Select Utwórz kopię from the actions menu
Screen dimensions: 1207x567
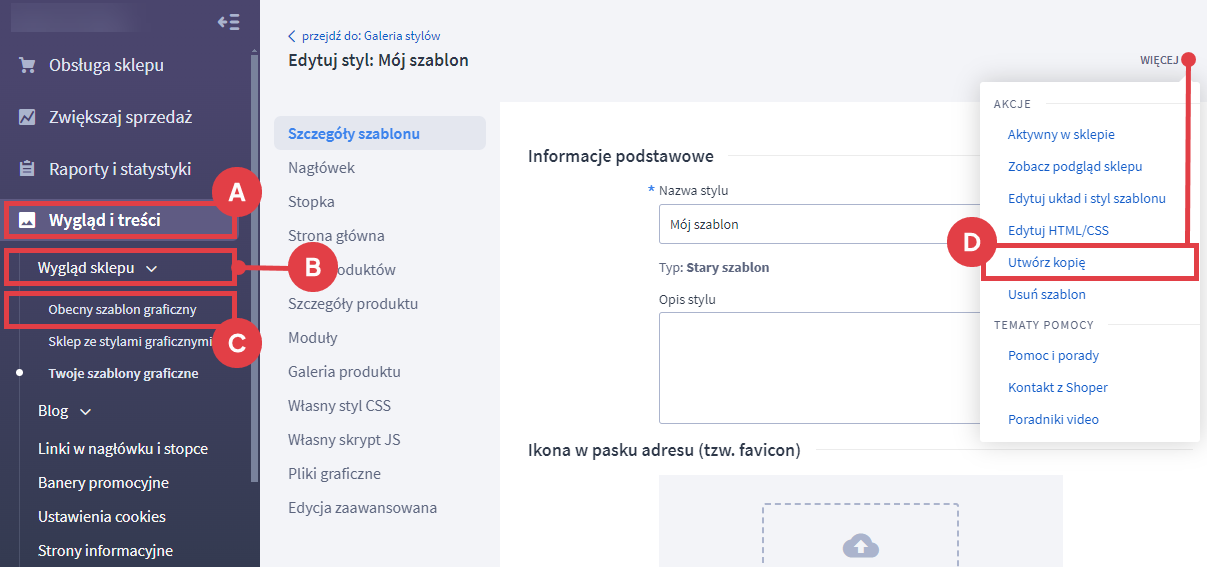coord(1046,262)
